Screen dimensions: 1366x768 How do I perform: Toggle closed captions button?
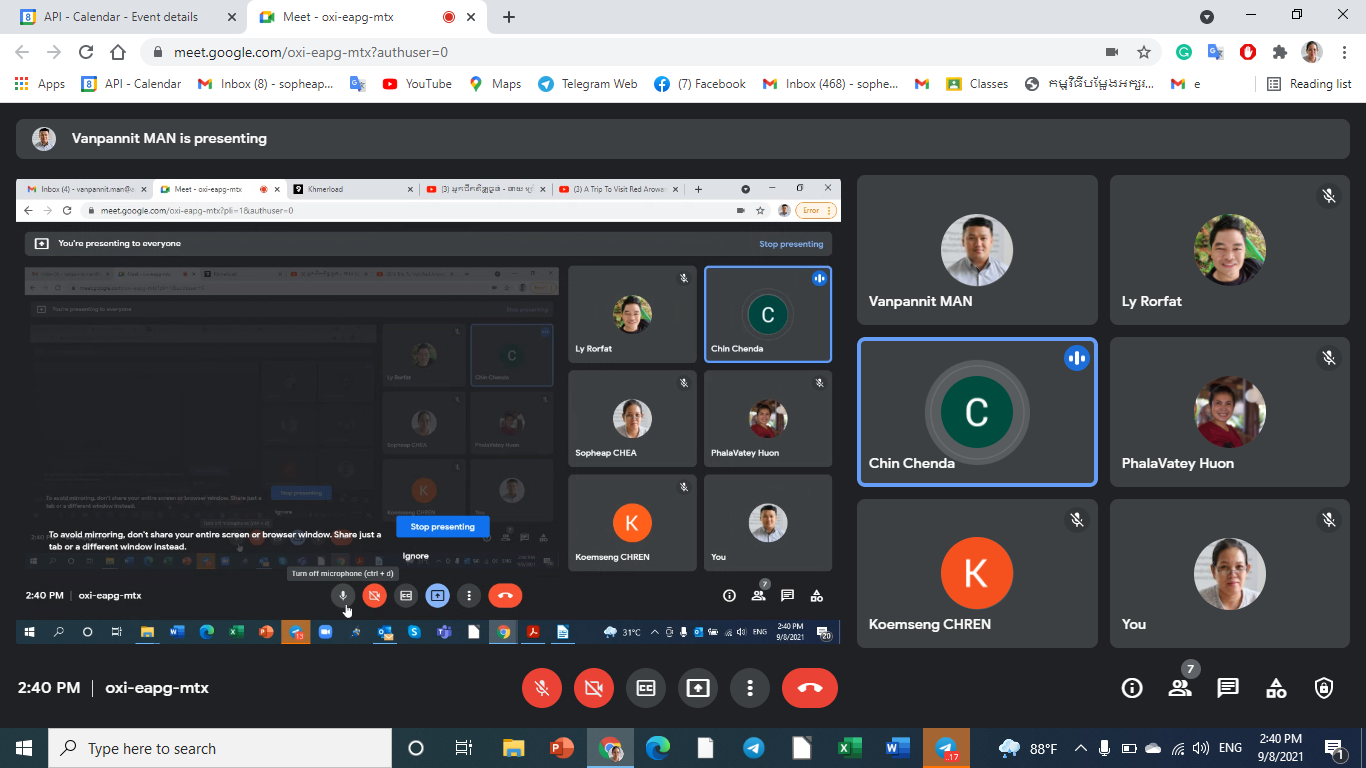[646, 688]
